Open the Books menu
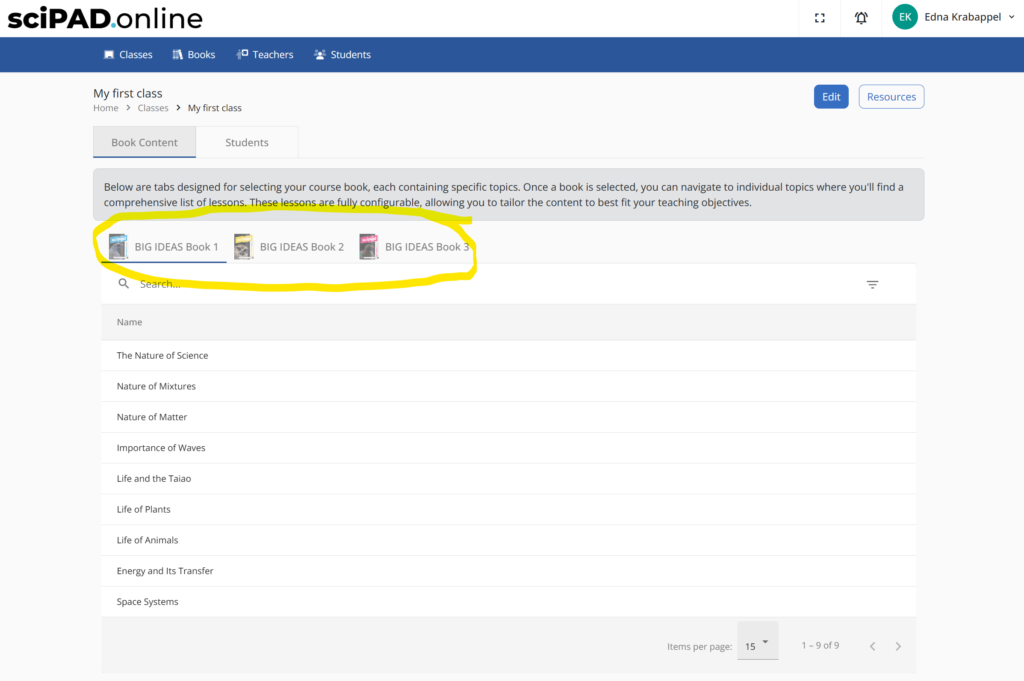The width and height of the screenshot is (1024, 681). click(x=194, y=55)
